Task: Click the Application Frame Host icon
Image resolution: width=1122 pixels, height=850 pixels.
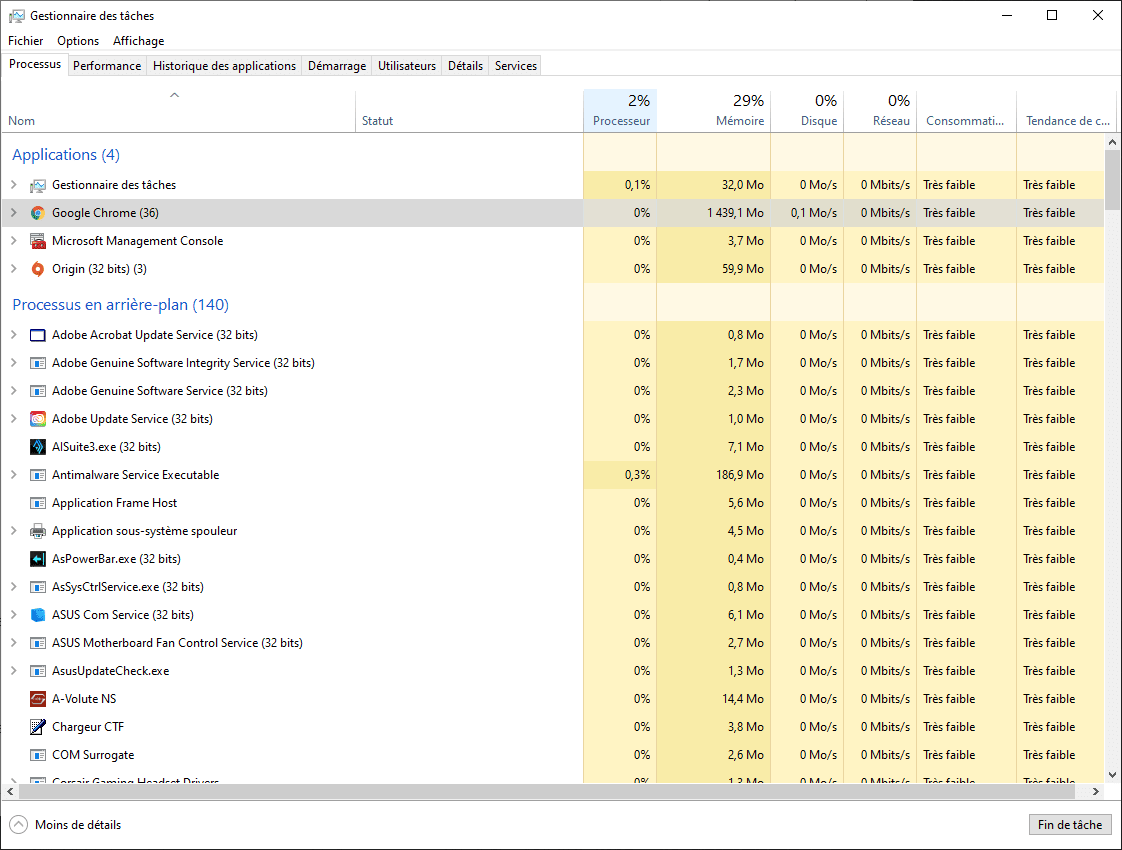Action: point(38,503)
